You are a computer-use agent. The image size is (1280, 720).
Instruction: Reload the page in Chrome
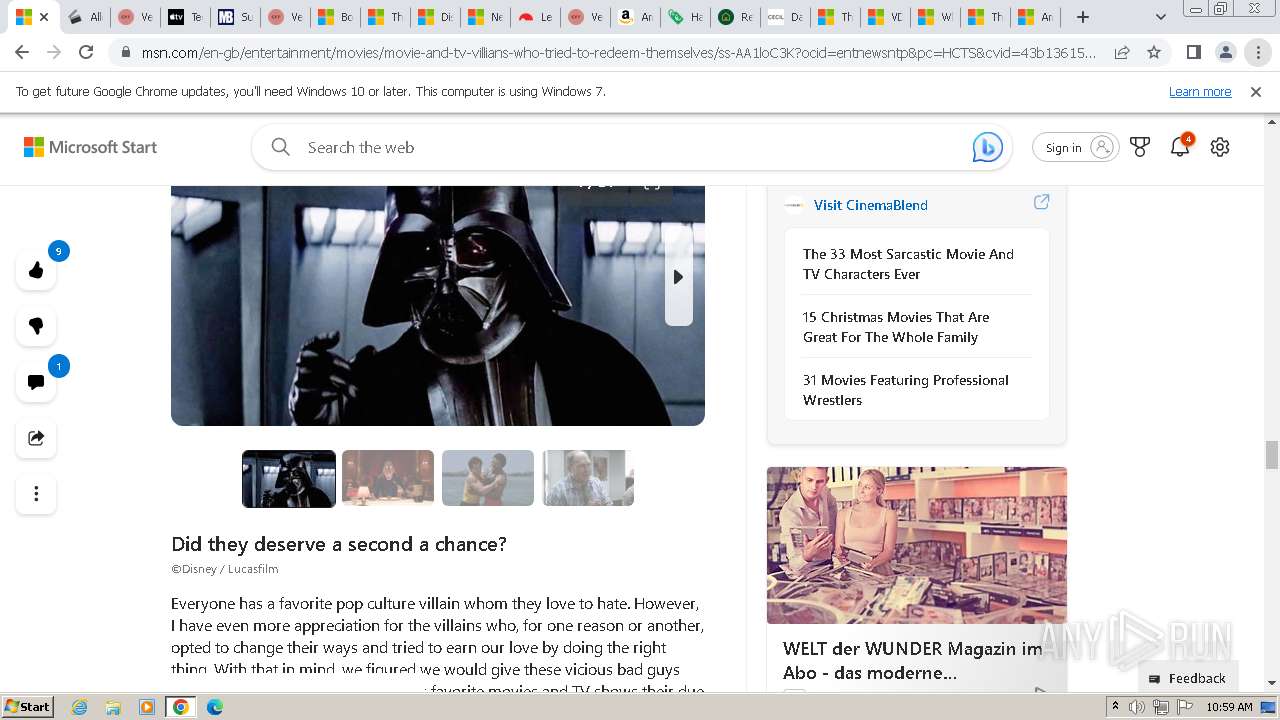coord(86,52)
